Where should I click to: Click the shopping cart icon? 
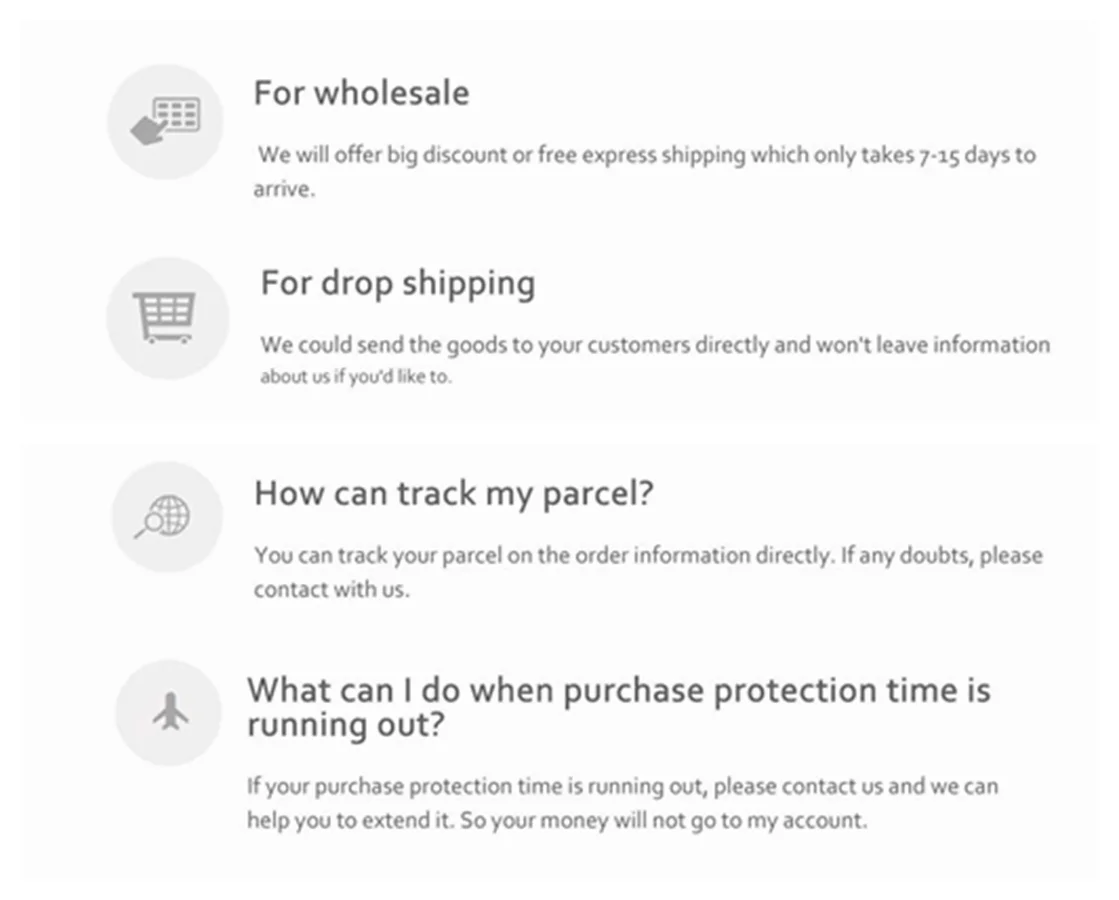click(x=165, y=318)
